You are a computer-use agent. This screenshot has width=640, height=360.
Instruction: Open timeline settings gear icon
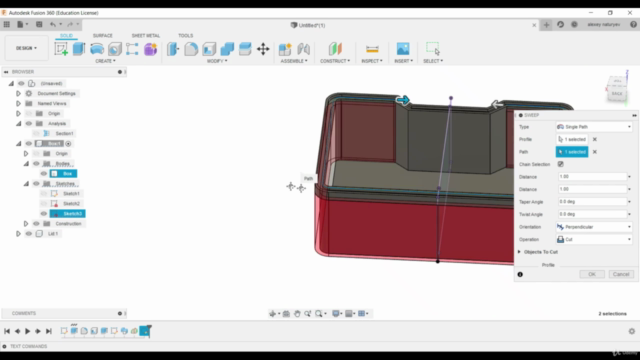pos(631,331)
